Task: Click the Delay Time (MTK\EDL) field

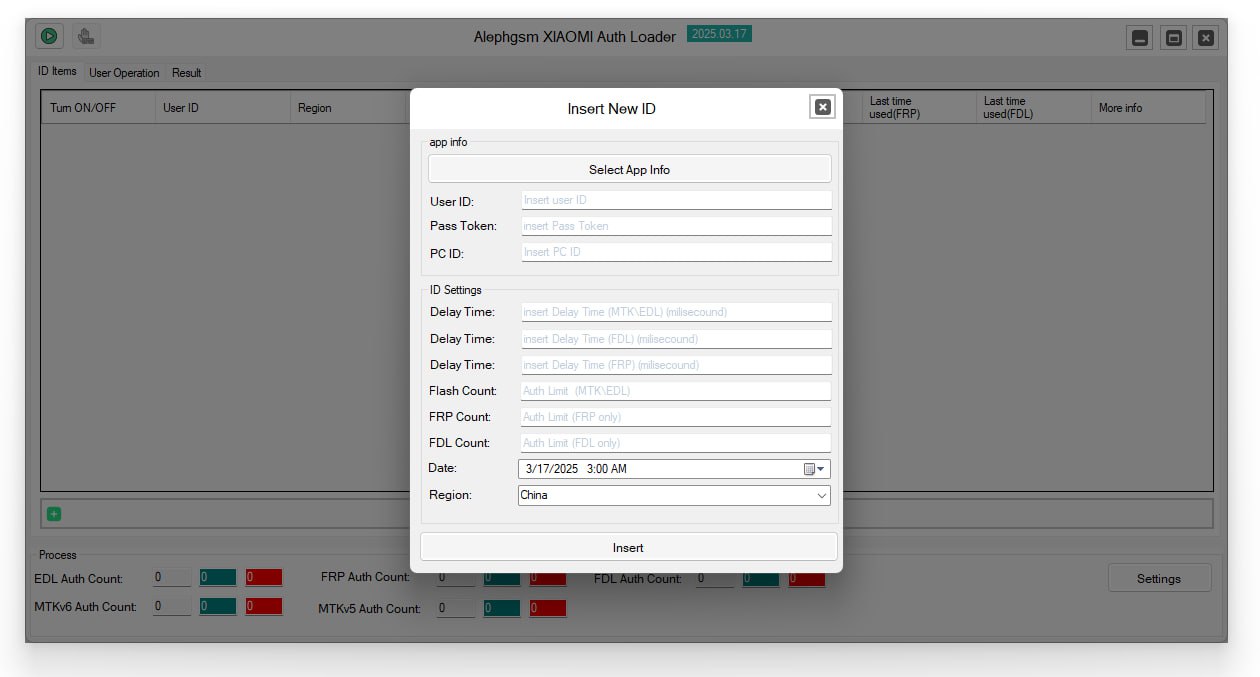Action: coord(676,312)
